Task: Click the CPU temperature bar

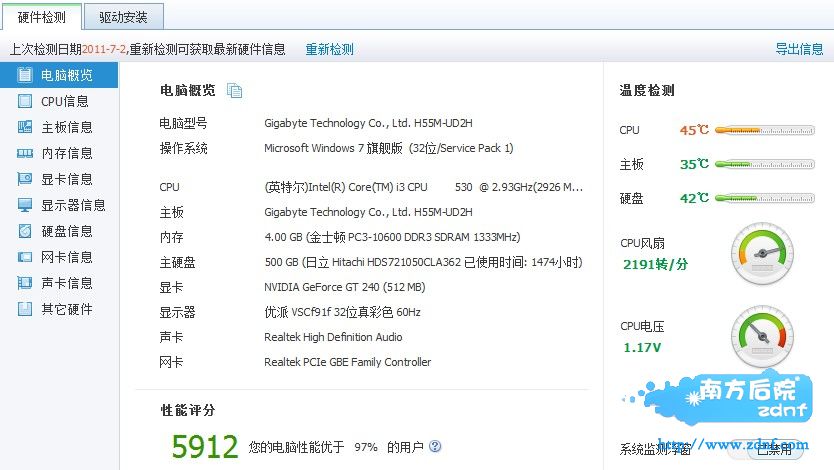Action: 765,130
